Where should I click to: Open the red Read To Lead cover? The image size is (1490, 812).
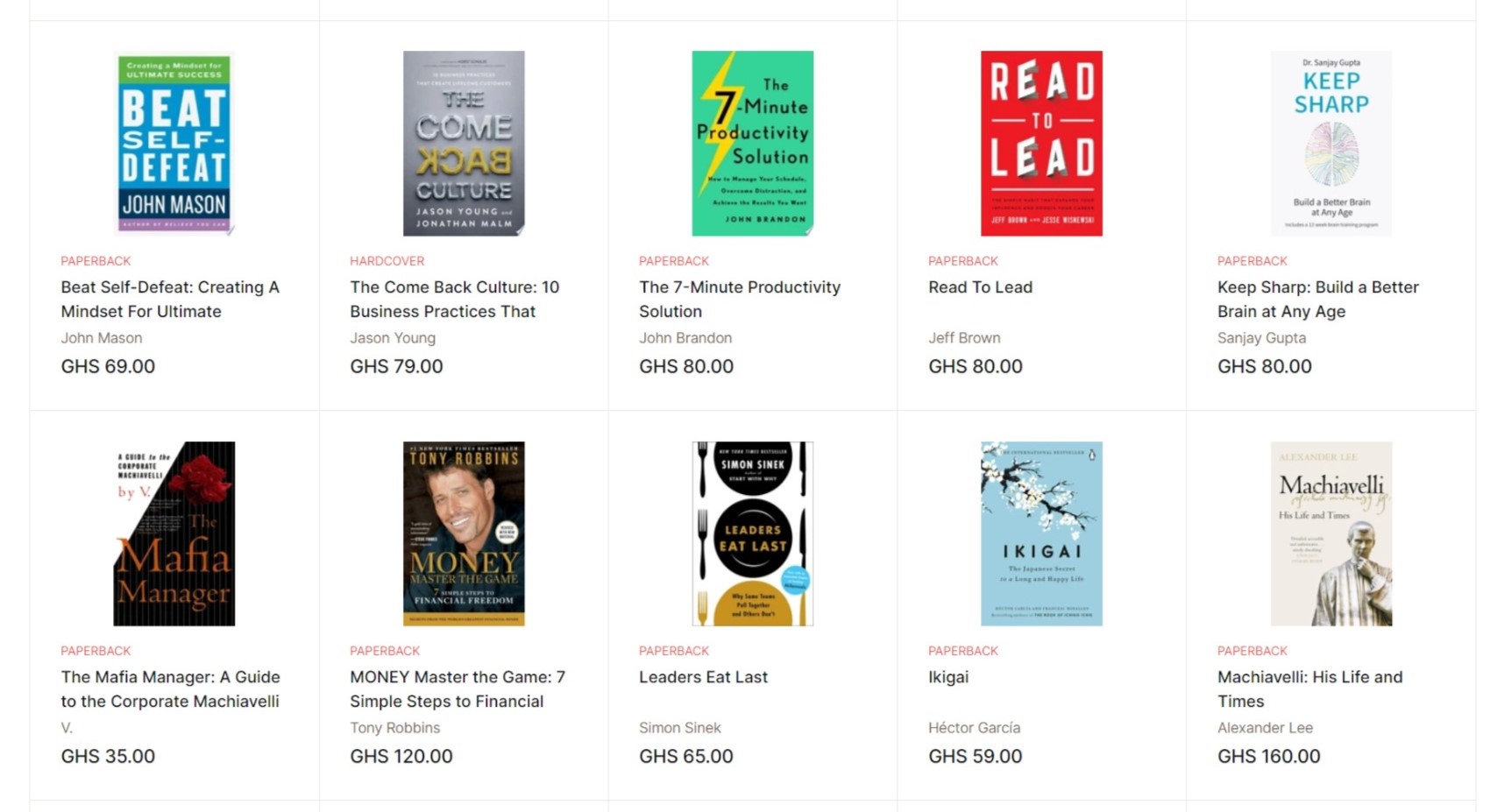[1041, 144]
